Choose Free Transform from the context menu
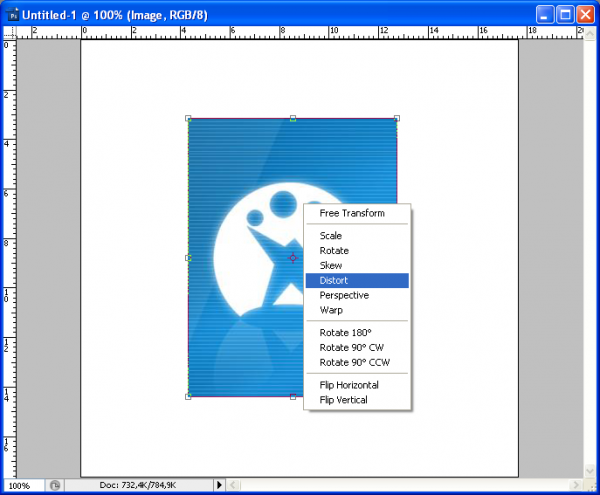The width and height of the screenshot is (600, 495). [x=351, y=213]
